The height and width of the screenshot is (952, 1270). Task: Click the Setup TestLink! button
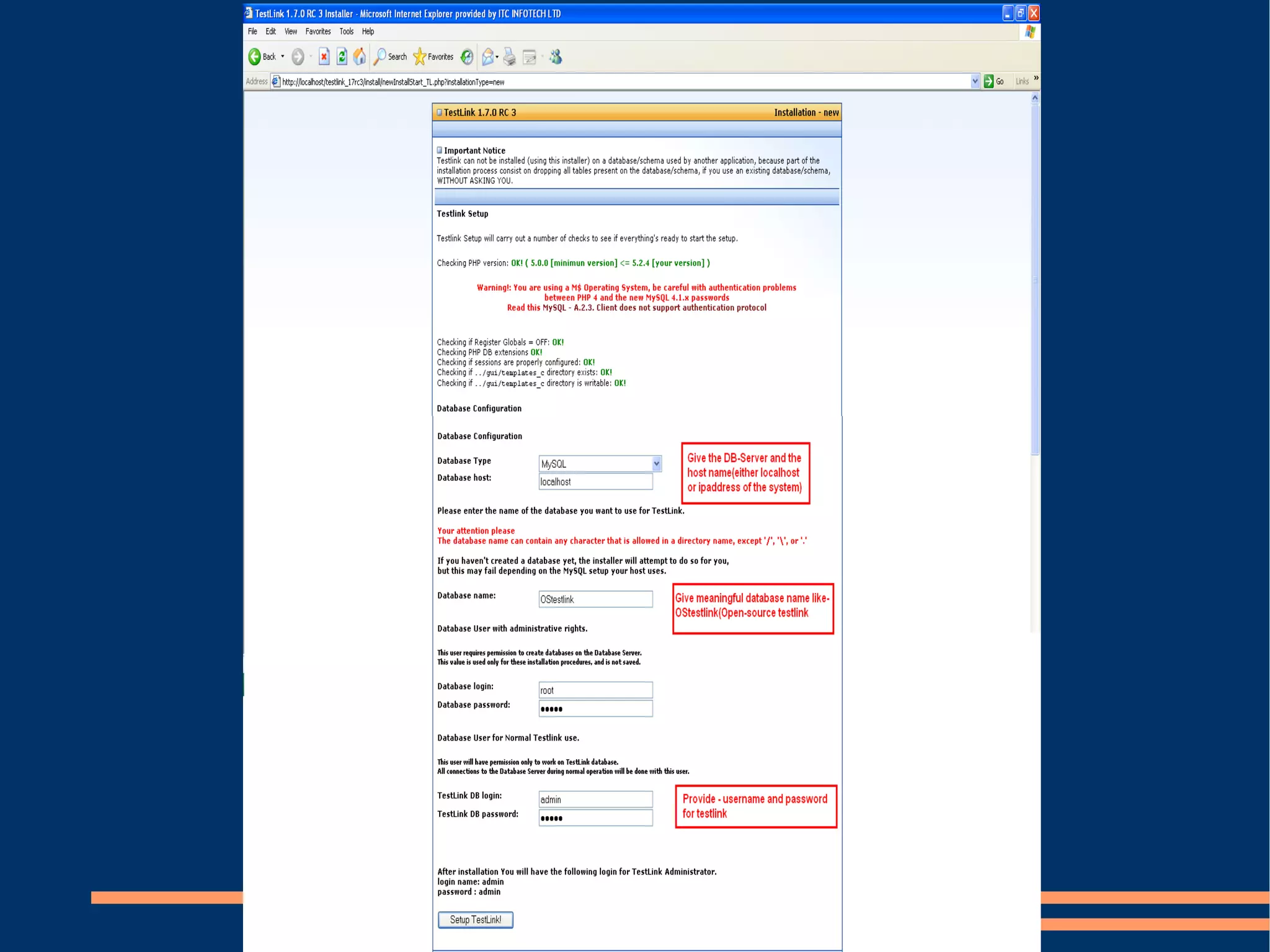[x=476, y=920]
